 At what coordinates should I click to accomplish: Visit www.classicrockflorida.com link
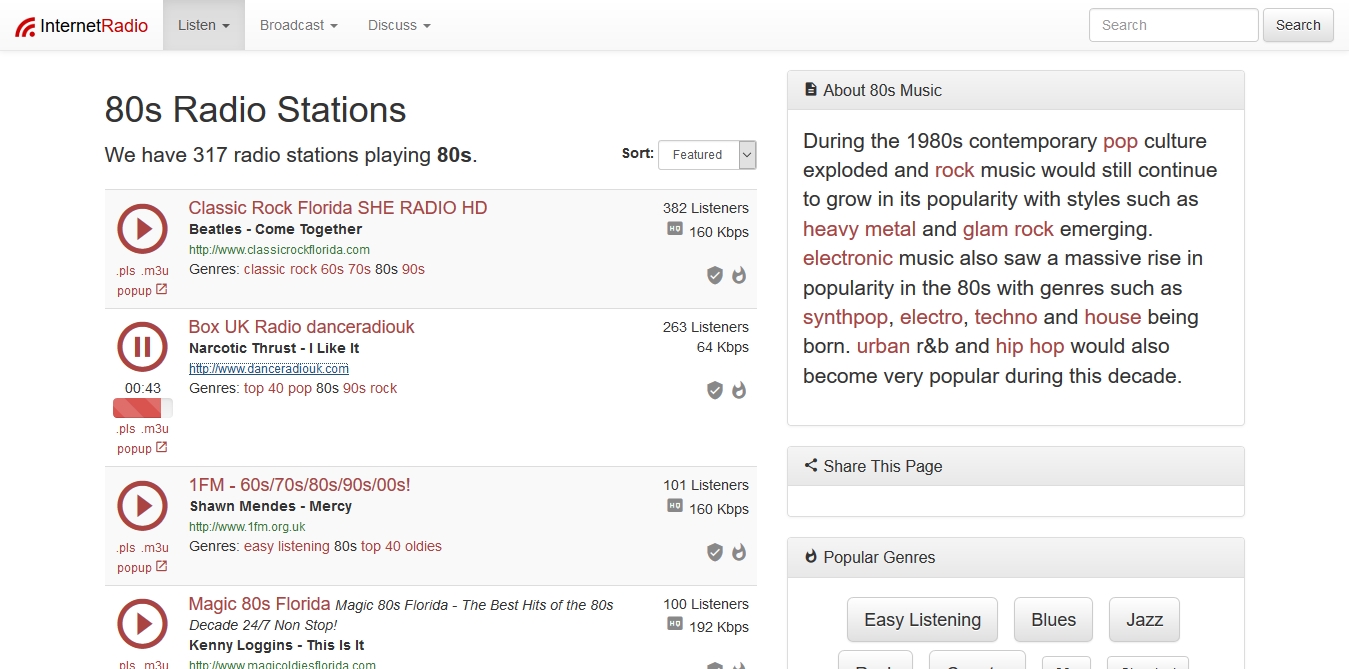279,250
